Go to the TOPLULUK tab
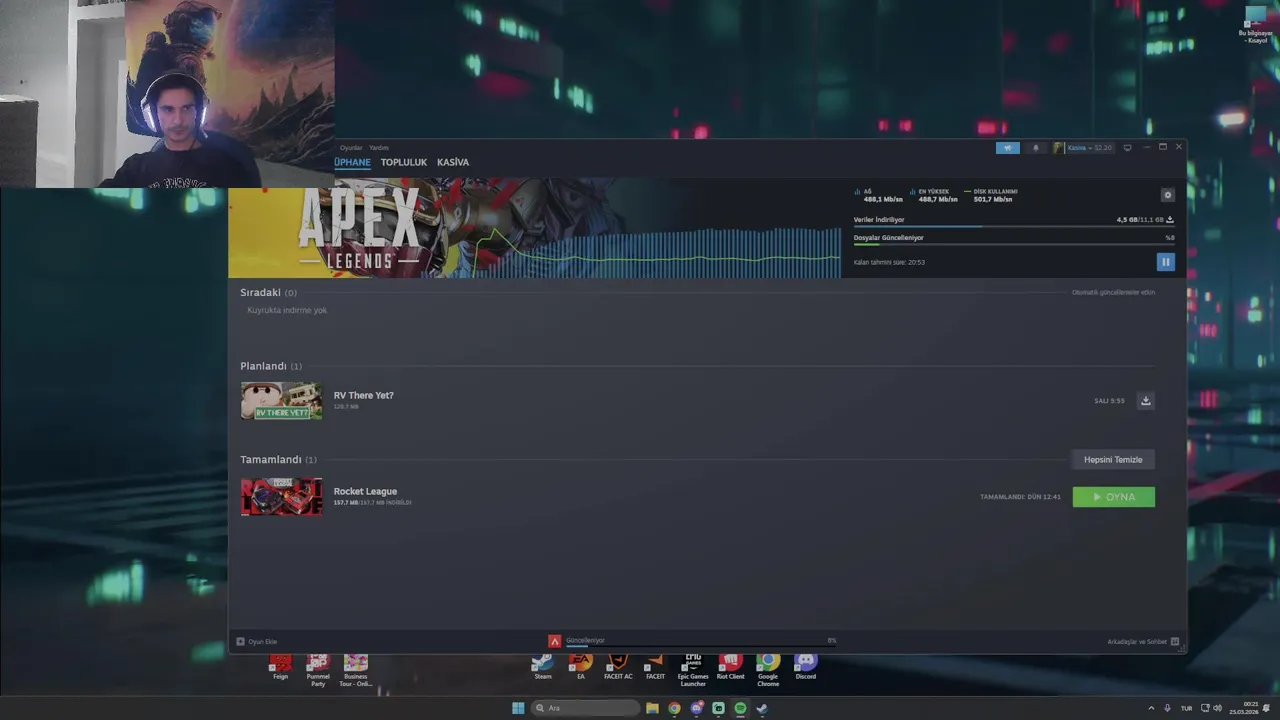The image size is (1280, 720). click(x=403, y=162)
